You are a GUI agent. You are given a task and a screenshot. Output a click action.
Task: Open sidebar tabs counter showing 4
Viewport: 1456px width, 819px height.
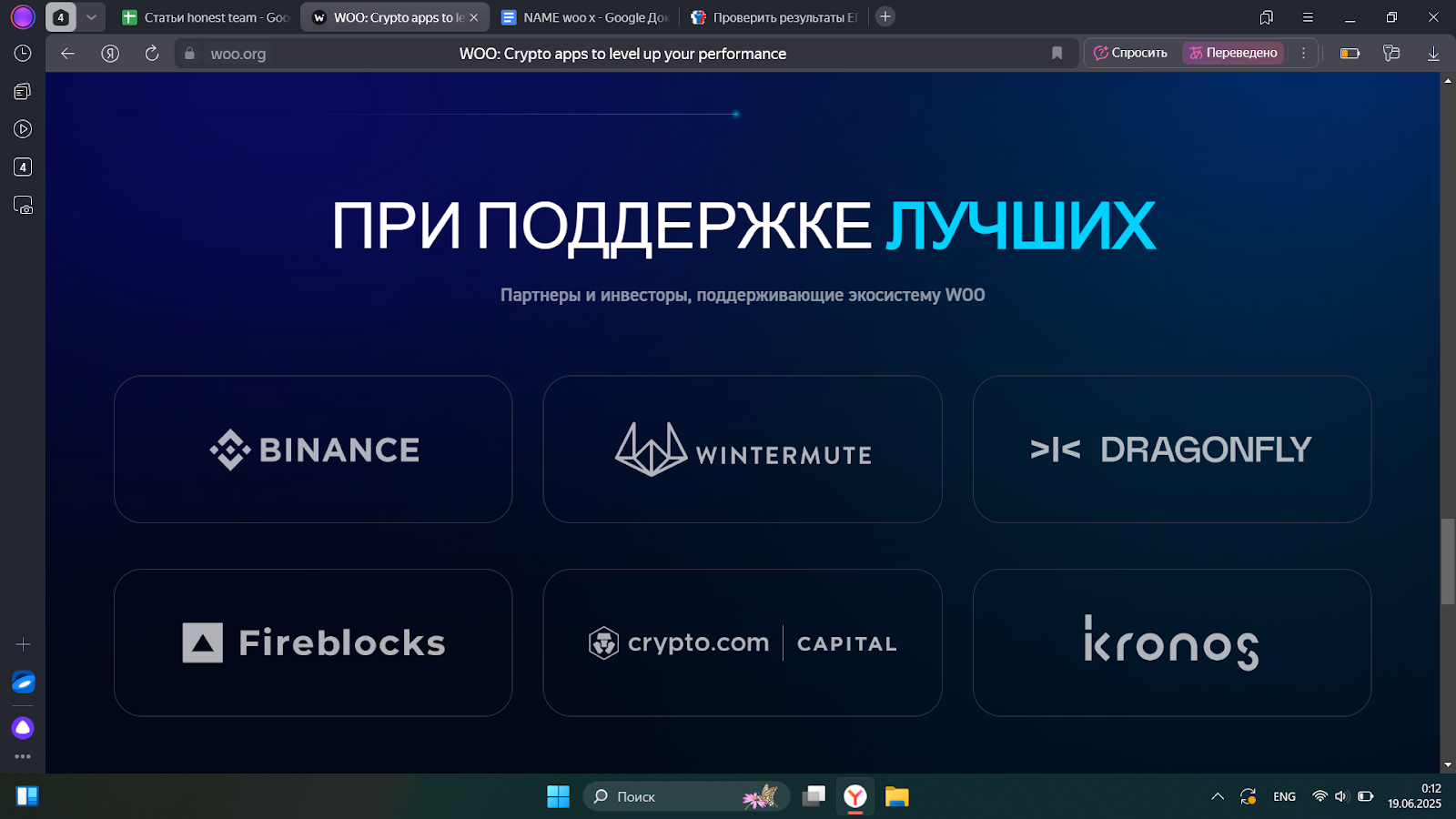[x=23, y=167]
